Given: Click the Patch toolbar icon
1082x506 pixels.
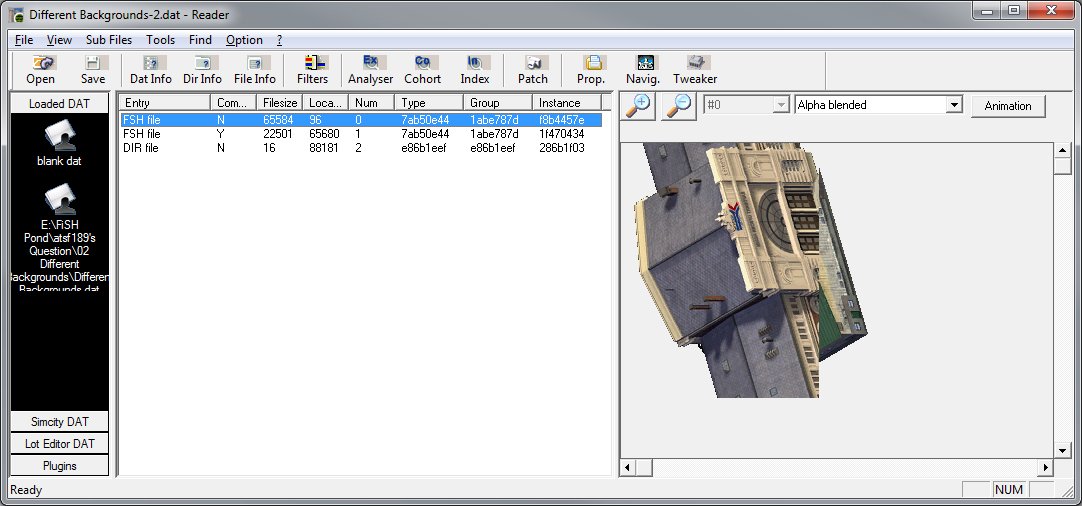Looking at the screenshot, I should coord(533,70).
